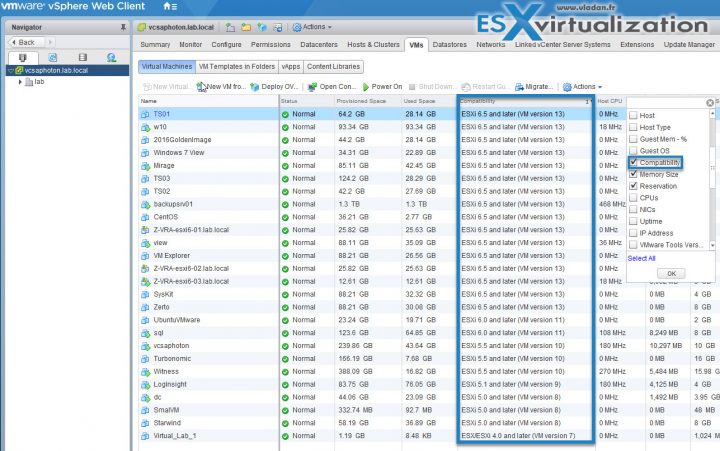Open the Networking navigator view icon
This screenshot has width=720, height=451.
coord(111,57)
